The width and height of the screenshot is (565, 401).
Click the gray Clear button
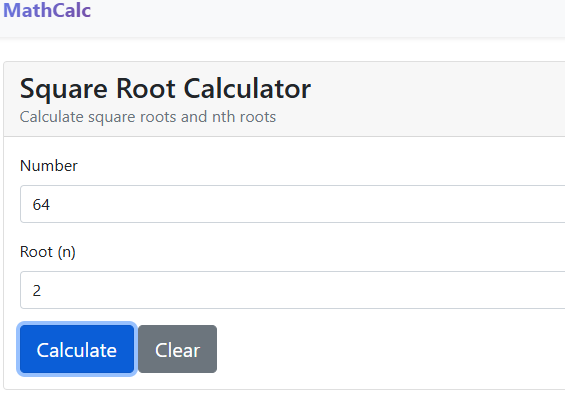pyautogui.click(x=177, y=349)
